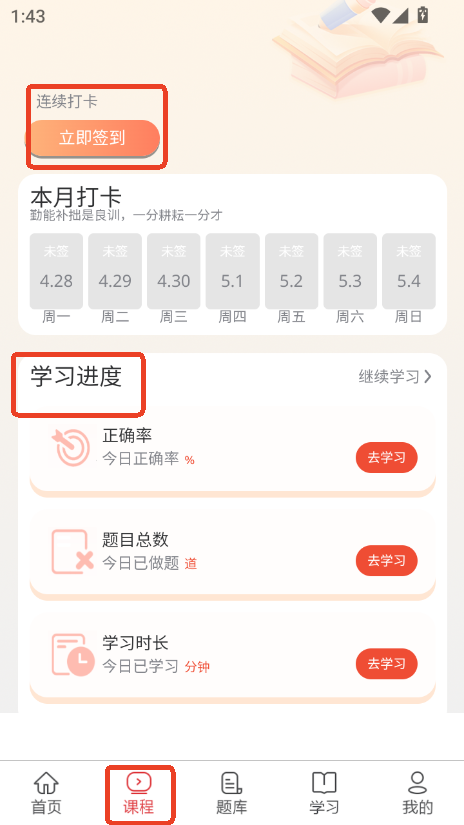
Task: Tap the 立即签到 check-in button
Action: (93, 138)
